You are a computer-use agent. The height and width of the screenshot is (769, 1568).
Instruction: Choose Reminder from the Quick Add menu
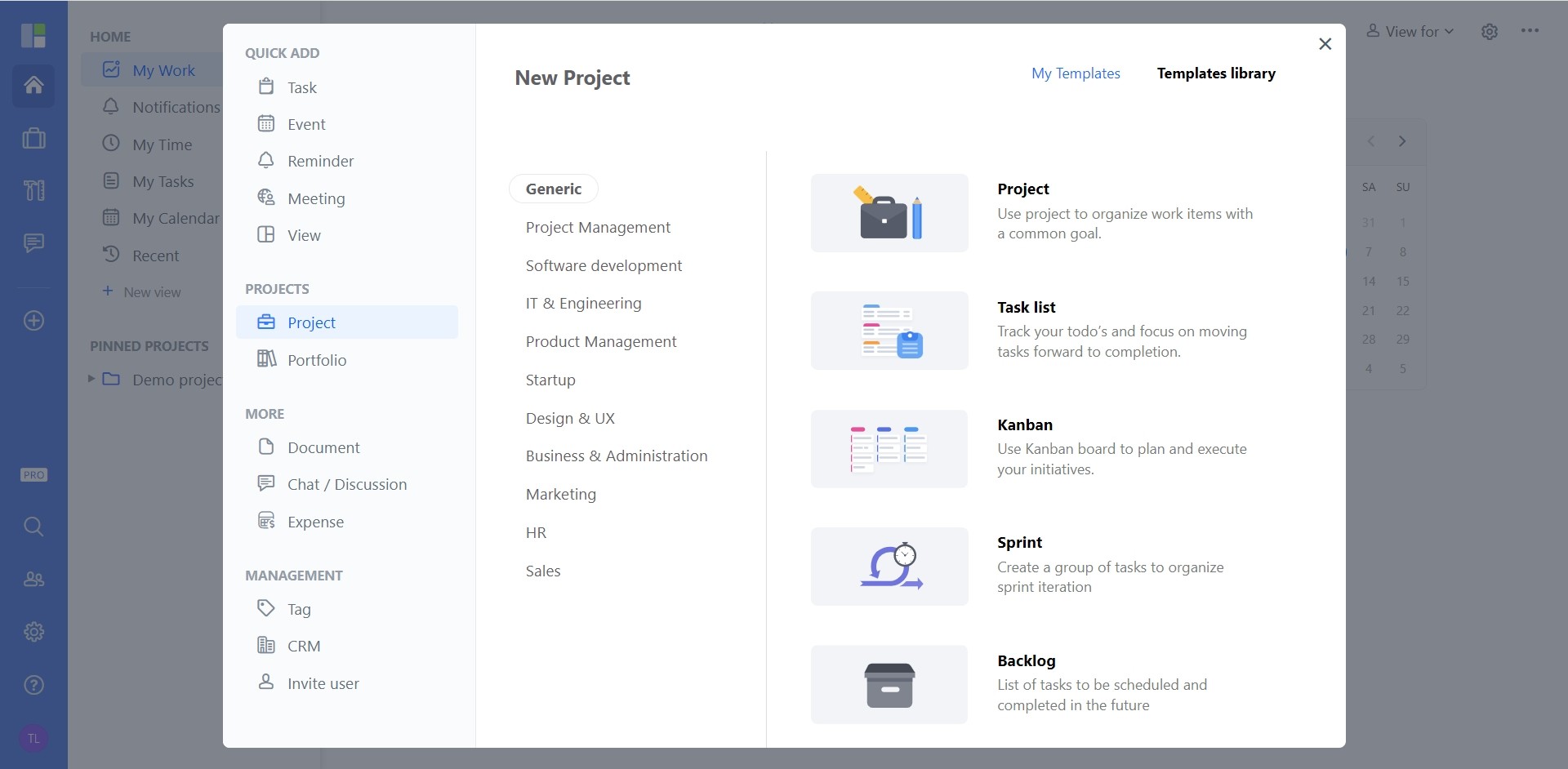320,160
